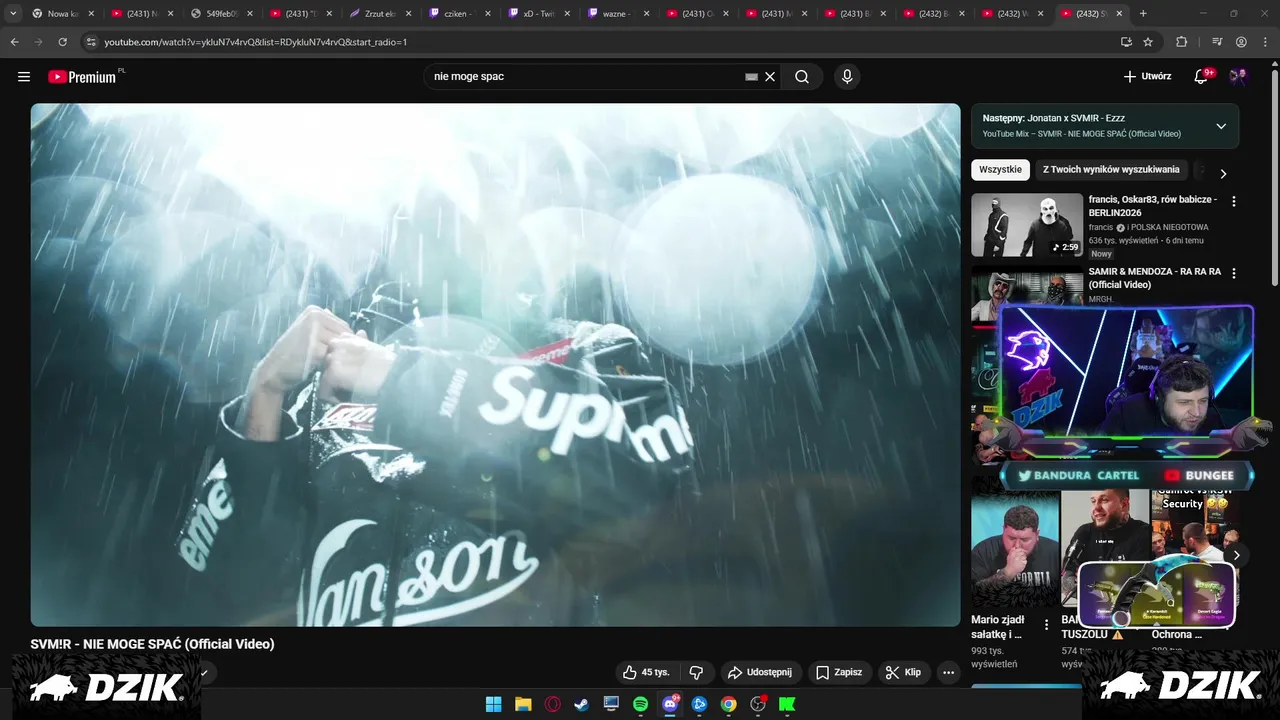Switch to the 549feb tab
The image size is (1280, 720).
click(222, 14)
